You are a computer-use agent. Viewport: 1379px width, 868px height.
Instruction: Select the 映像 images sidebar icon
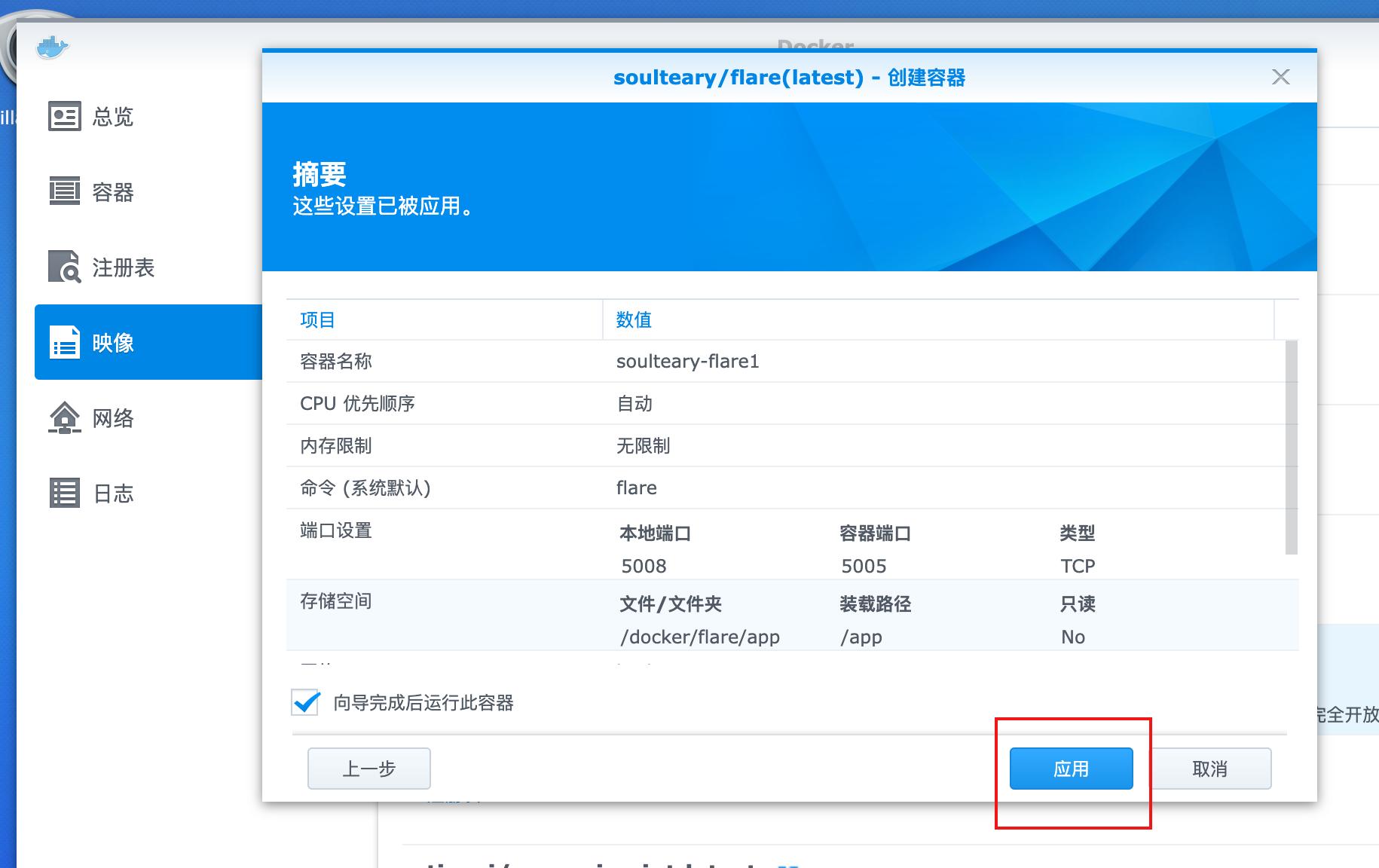[x=64, y=343]
